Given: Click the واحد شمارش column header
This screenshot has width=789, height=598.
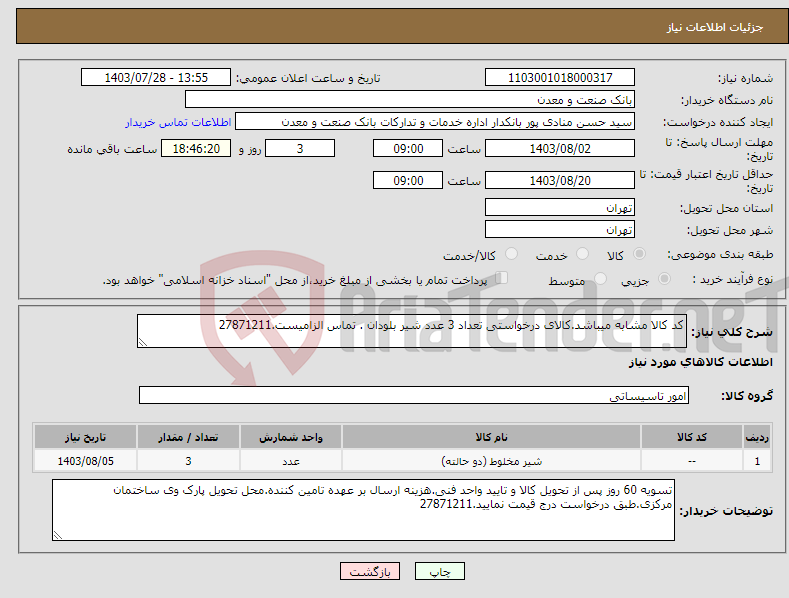Looking at the screenshot, I should (x=291, y=437).
